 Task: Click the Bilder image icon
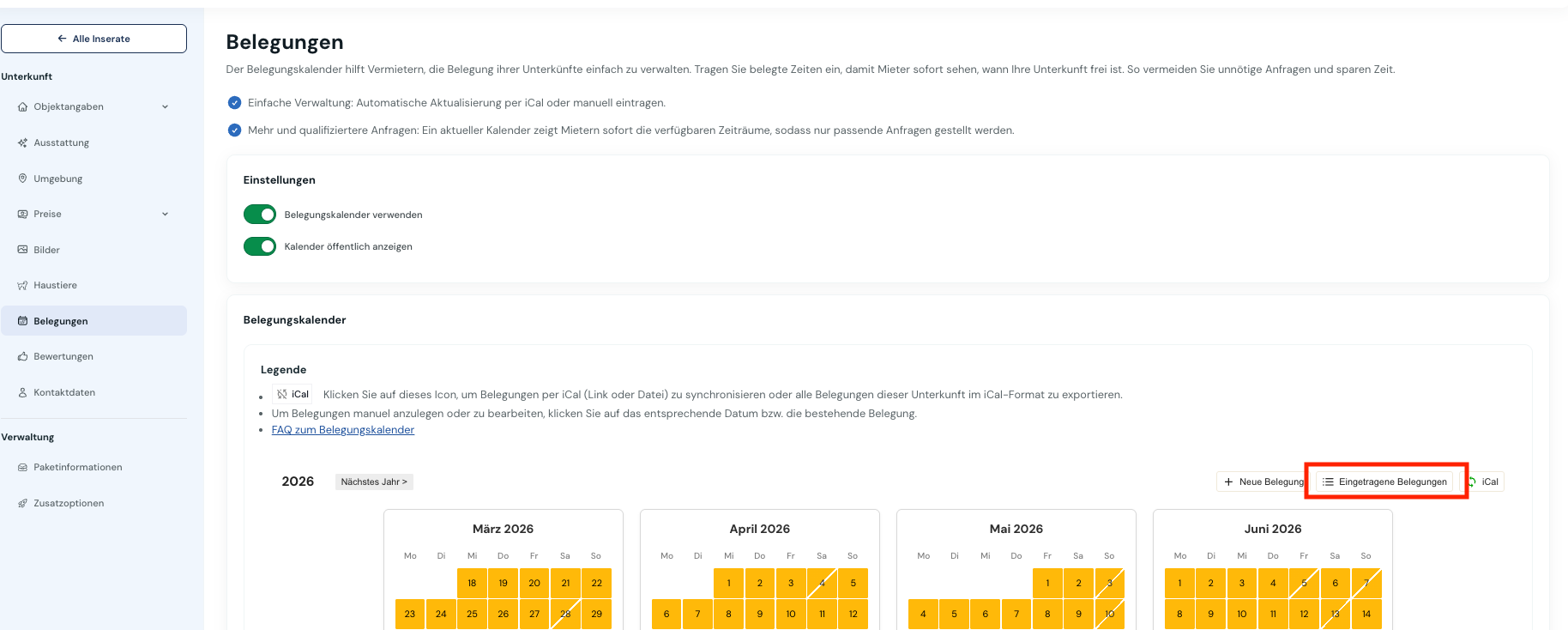(22, 250)
